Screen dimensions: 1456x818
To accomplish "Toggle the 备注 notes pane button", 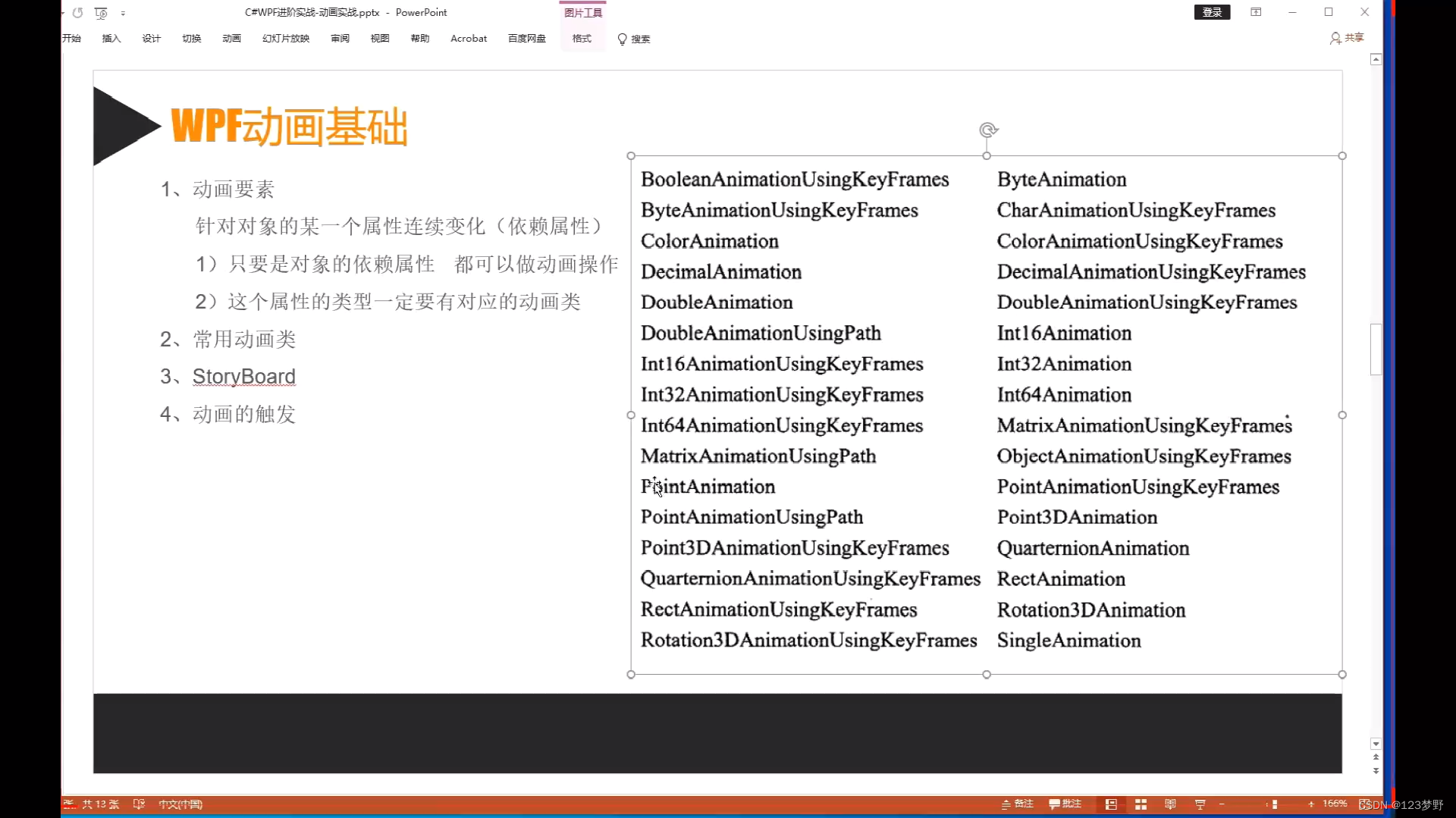I will coord(1018,804).
